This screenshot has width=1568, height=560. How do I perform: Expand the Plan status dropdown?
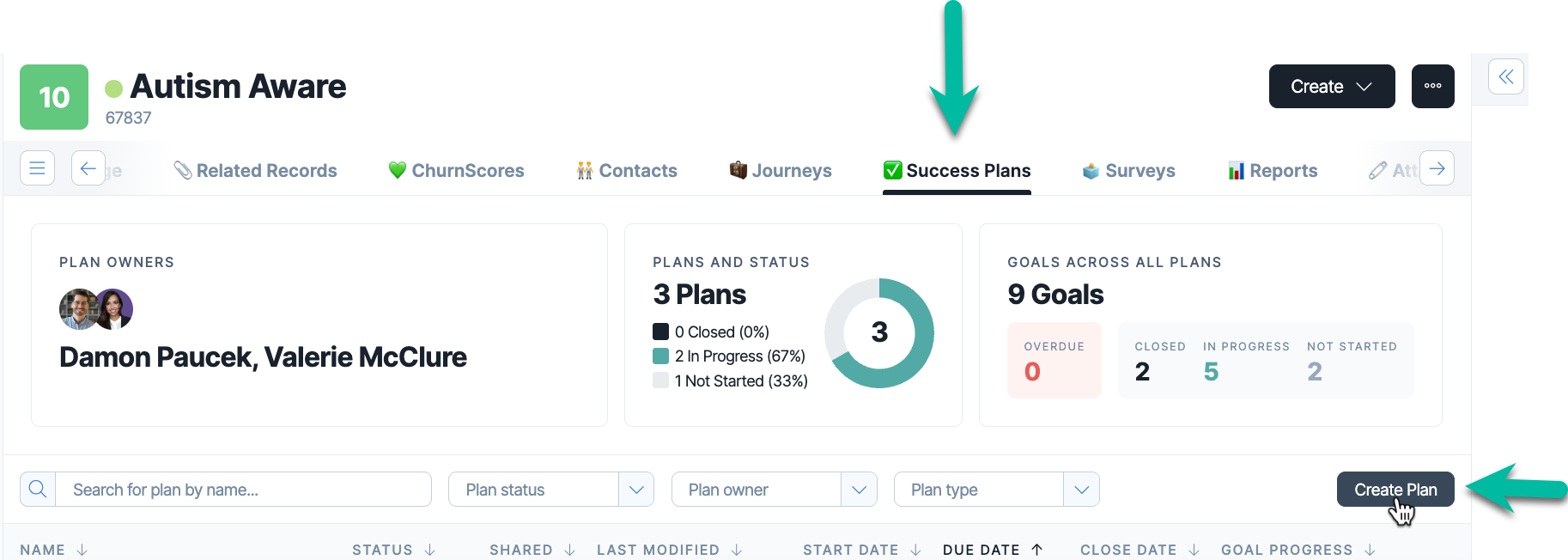click(636, 490)
